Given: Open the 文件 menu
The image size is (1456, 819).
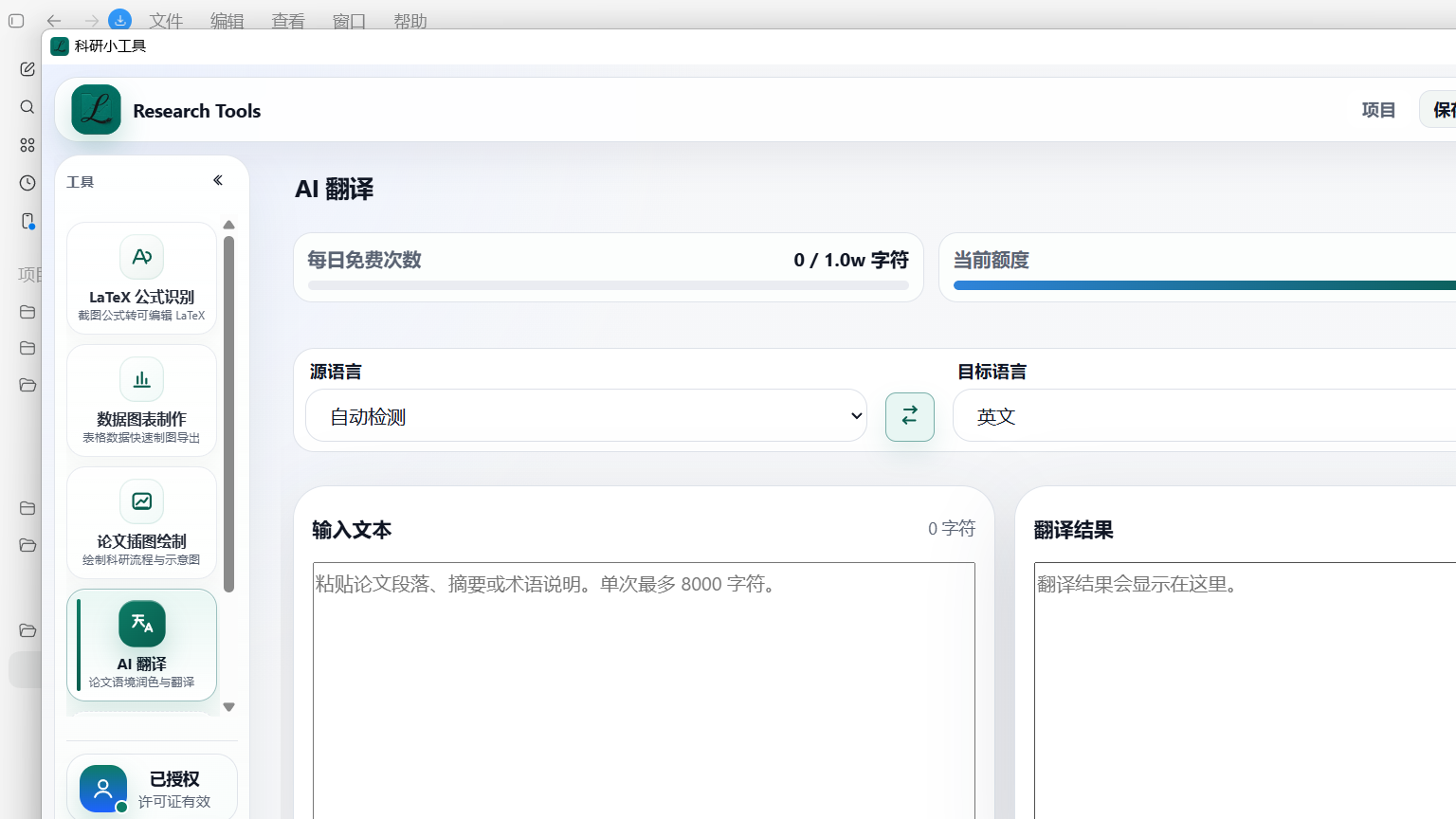Looking at the screenshot, I should 166,21.
